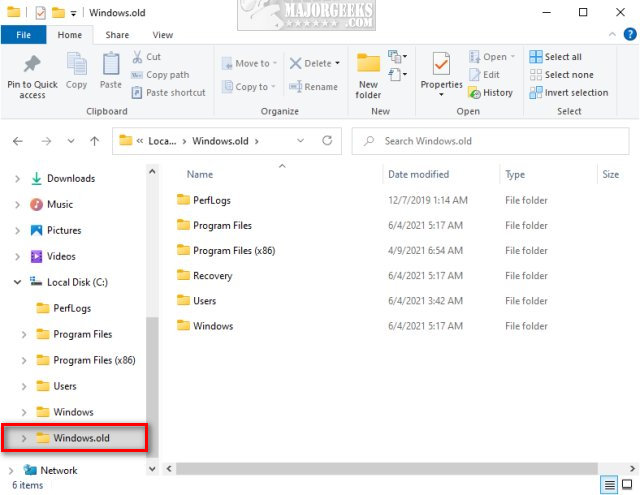The width and height of the screenshot is (640, 495).
Task: Minimize the ribbon with chevron
Action: (x=612, y=35)
